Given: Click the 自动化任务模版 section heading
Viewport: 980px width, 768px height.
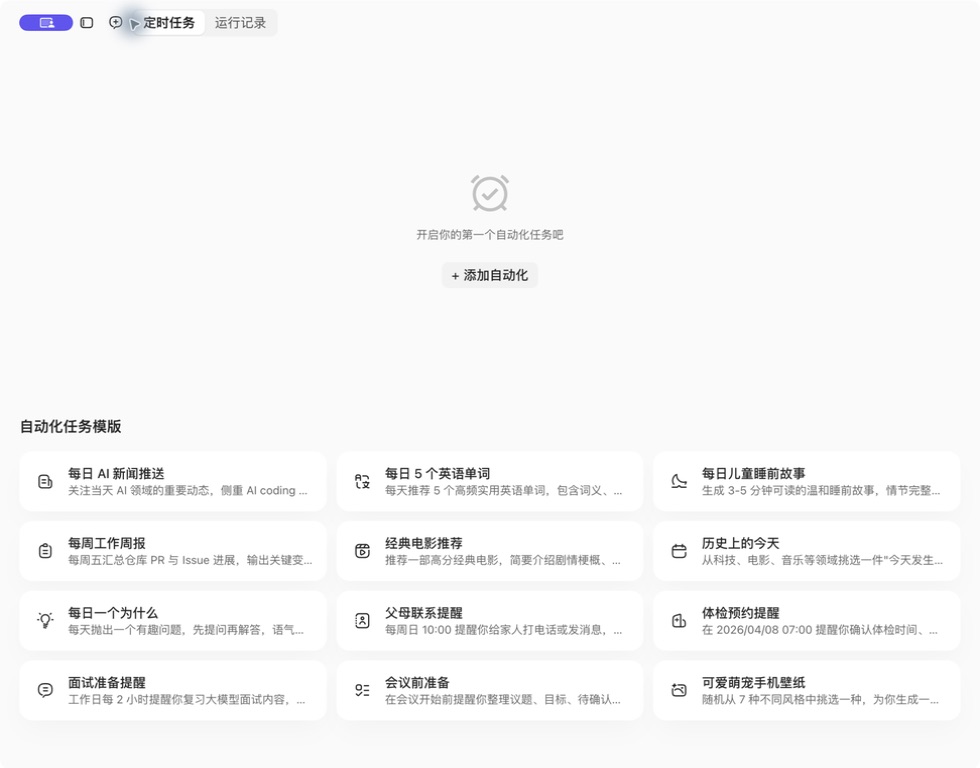Looking at the screenshot, I should coord(71,426).
